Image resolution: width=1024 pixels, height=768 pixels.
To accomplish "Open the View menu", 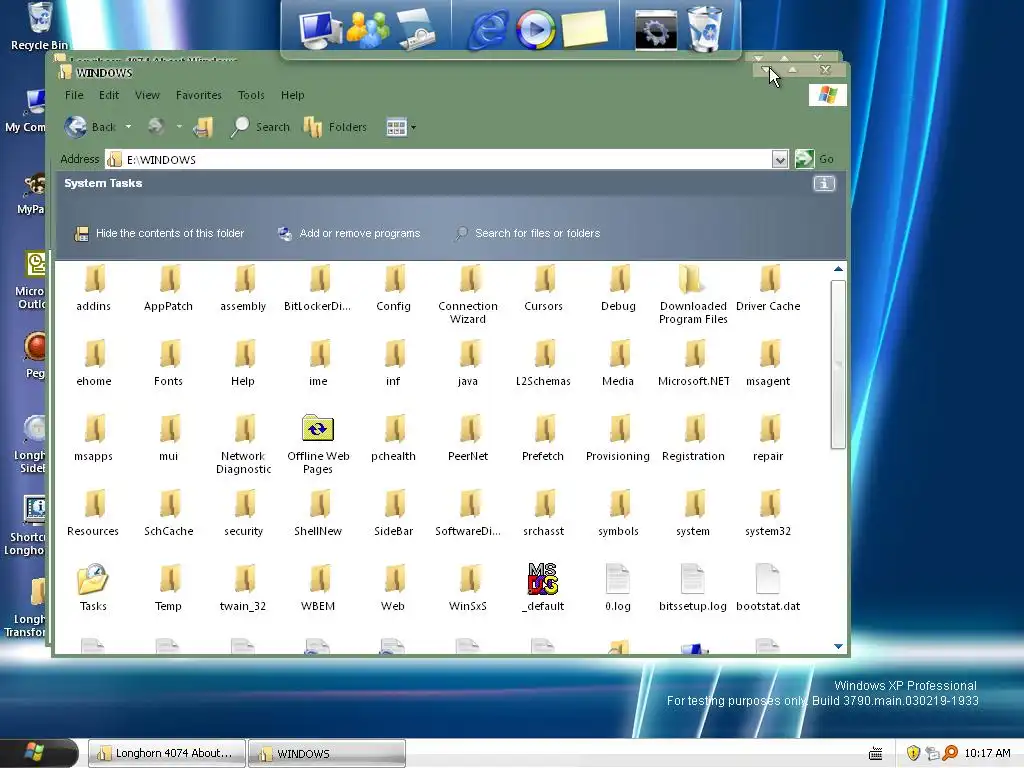I will click(x=147, y=95).
